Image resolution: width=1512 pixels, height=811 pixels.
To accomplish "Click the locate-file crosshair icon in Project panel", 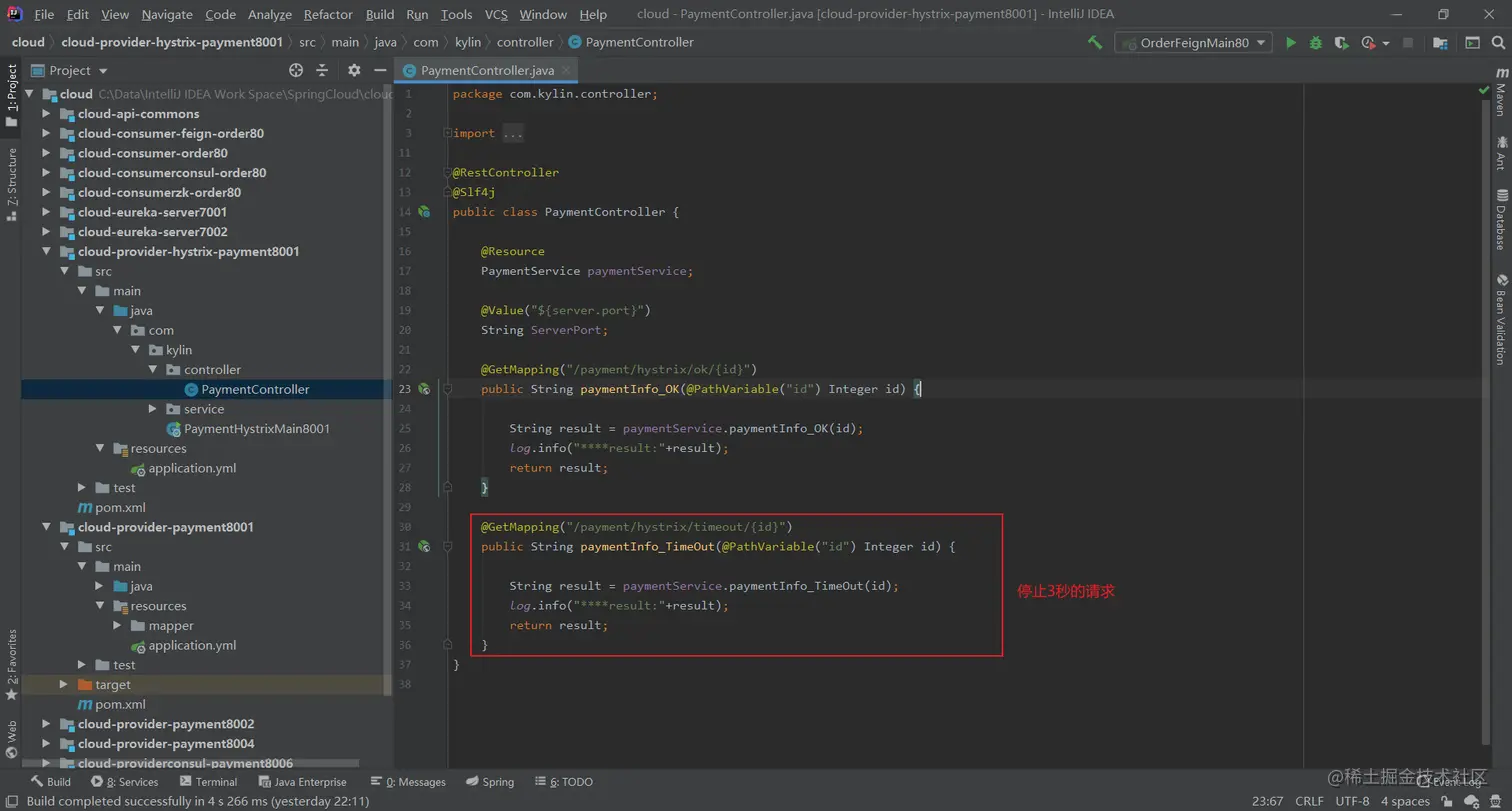I will pyautogui.click(x=296, y=70).
